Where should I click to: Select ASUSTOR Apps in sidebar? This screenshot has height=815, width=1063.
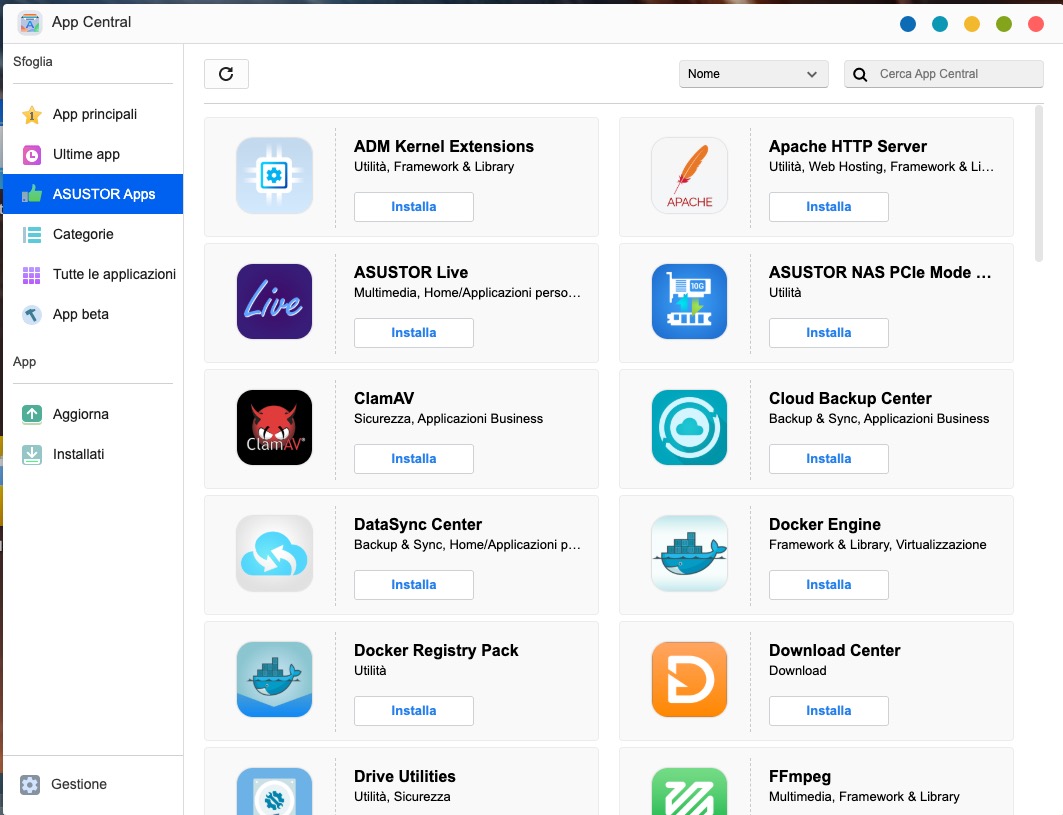coord(93,195)
